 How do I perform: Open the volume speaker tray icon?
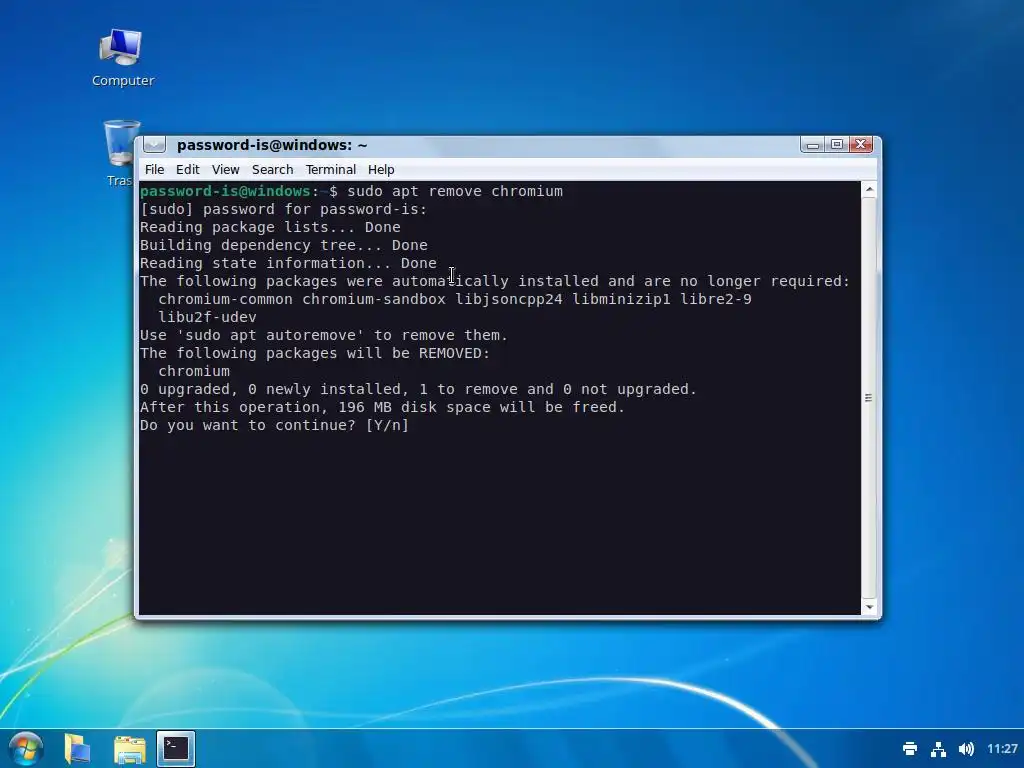(966, 748)
